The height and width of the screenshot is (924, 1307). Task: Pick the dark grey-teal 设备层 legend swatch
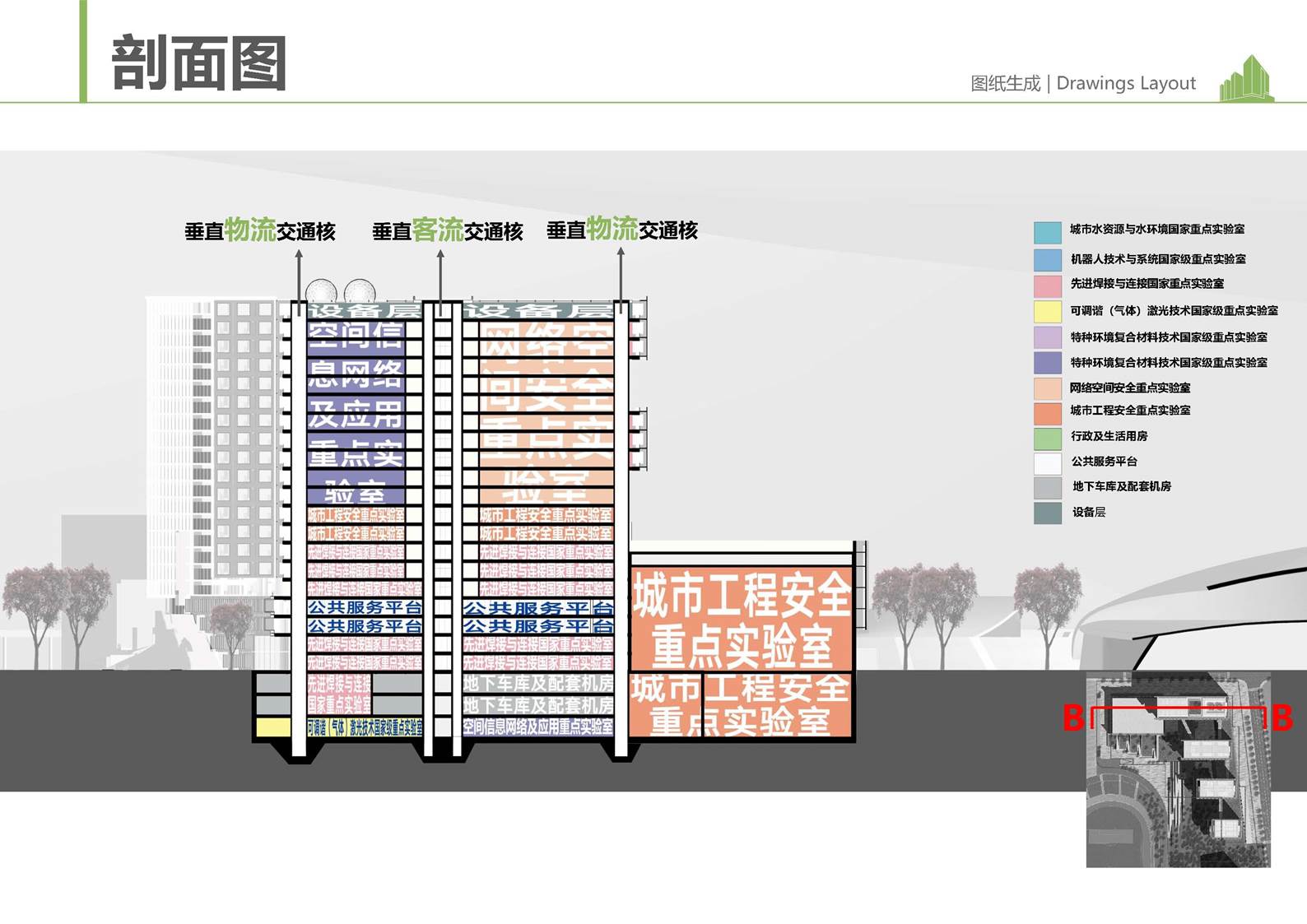coord(1047,513)
